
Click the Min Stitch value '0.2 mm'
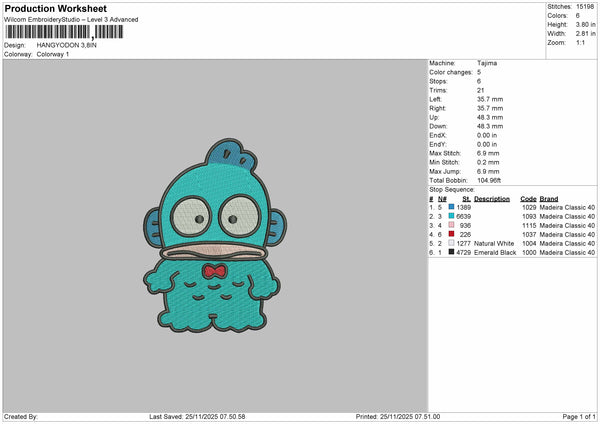488,162
